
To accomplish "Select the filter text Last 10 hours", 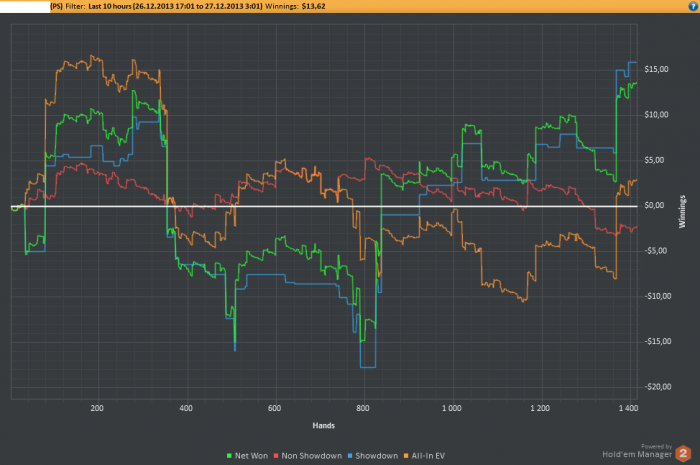I will (110, 6).
